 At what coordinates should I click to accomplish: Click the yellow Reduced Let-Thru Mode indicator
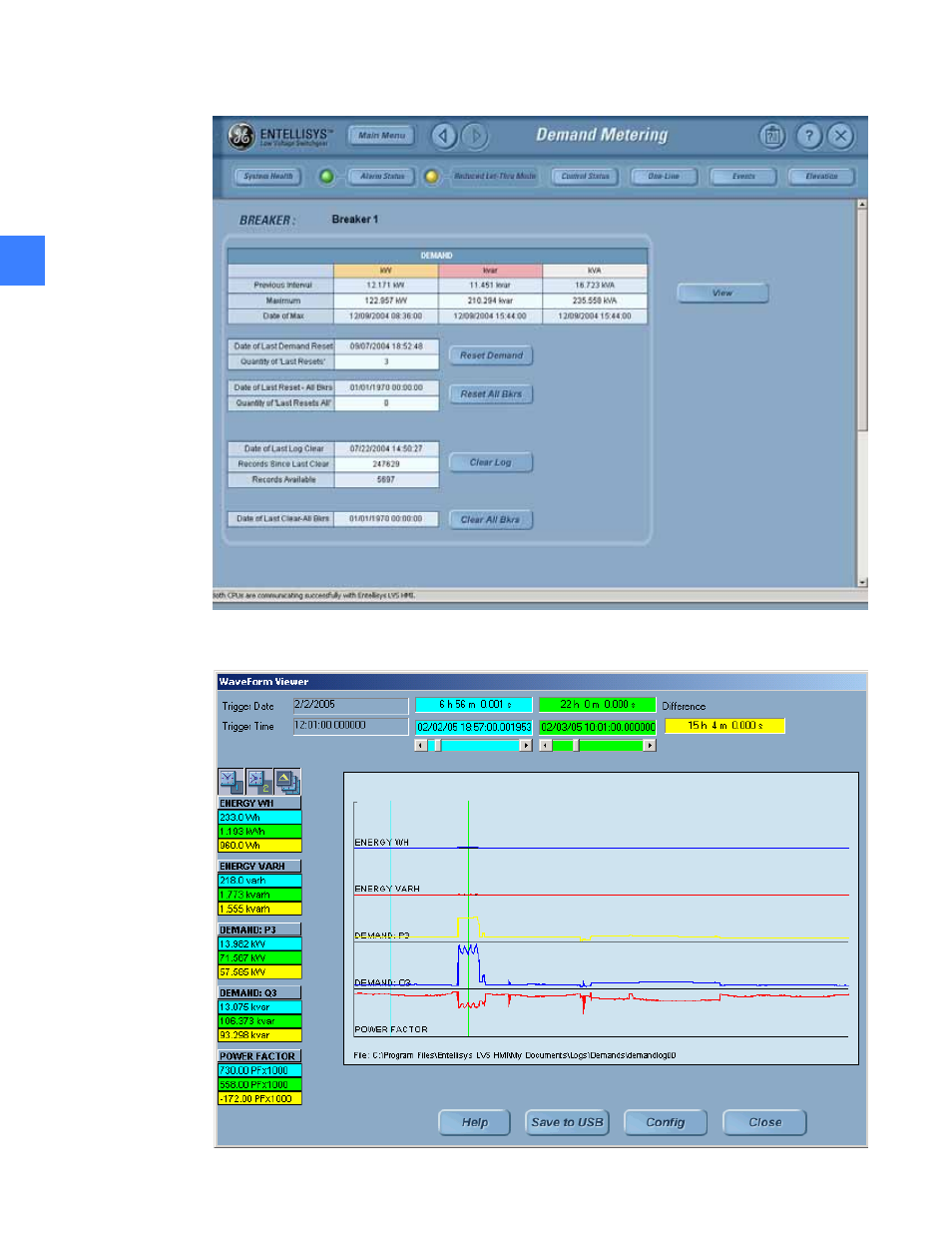pyautogui.click(x=431, y=177)
